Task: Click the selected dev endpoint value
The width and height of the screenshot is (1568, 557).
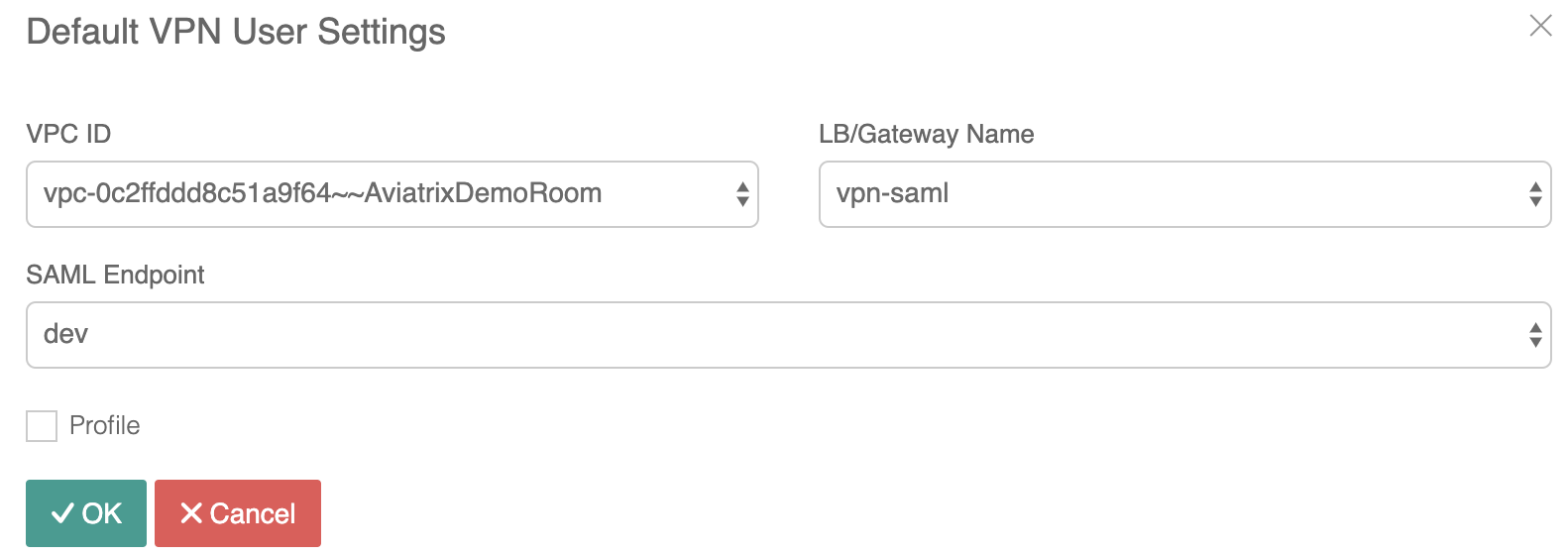Action: [x=65, y=334]
